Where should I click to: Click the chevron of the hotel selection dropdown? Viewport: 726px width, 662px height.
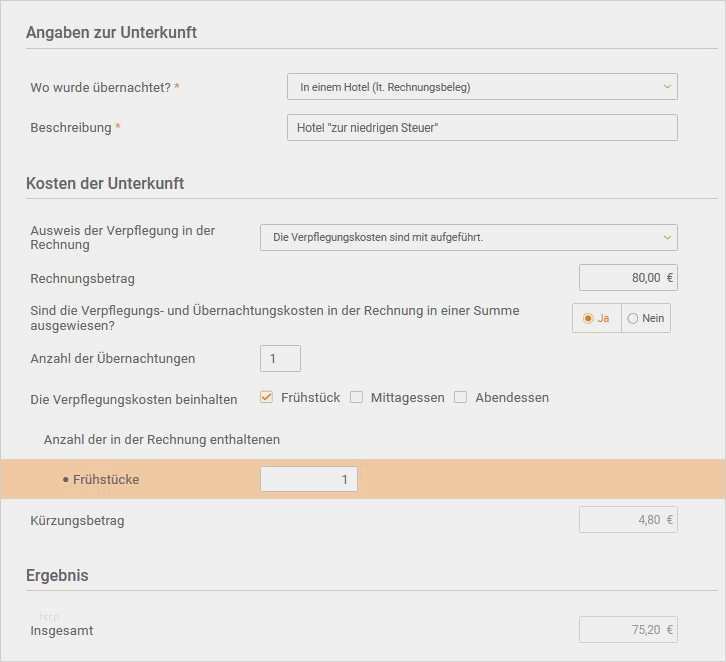pyautogui.click(x=667, y=87)
